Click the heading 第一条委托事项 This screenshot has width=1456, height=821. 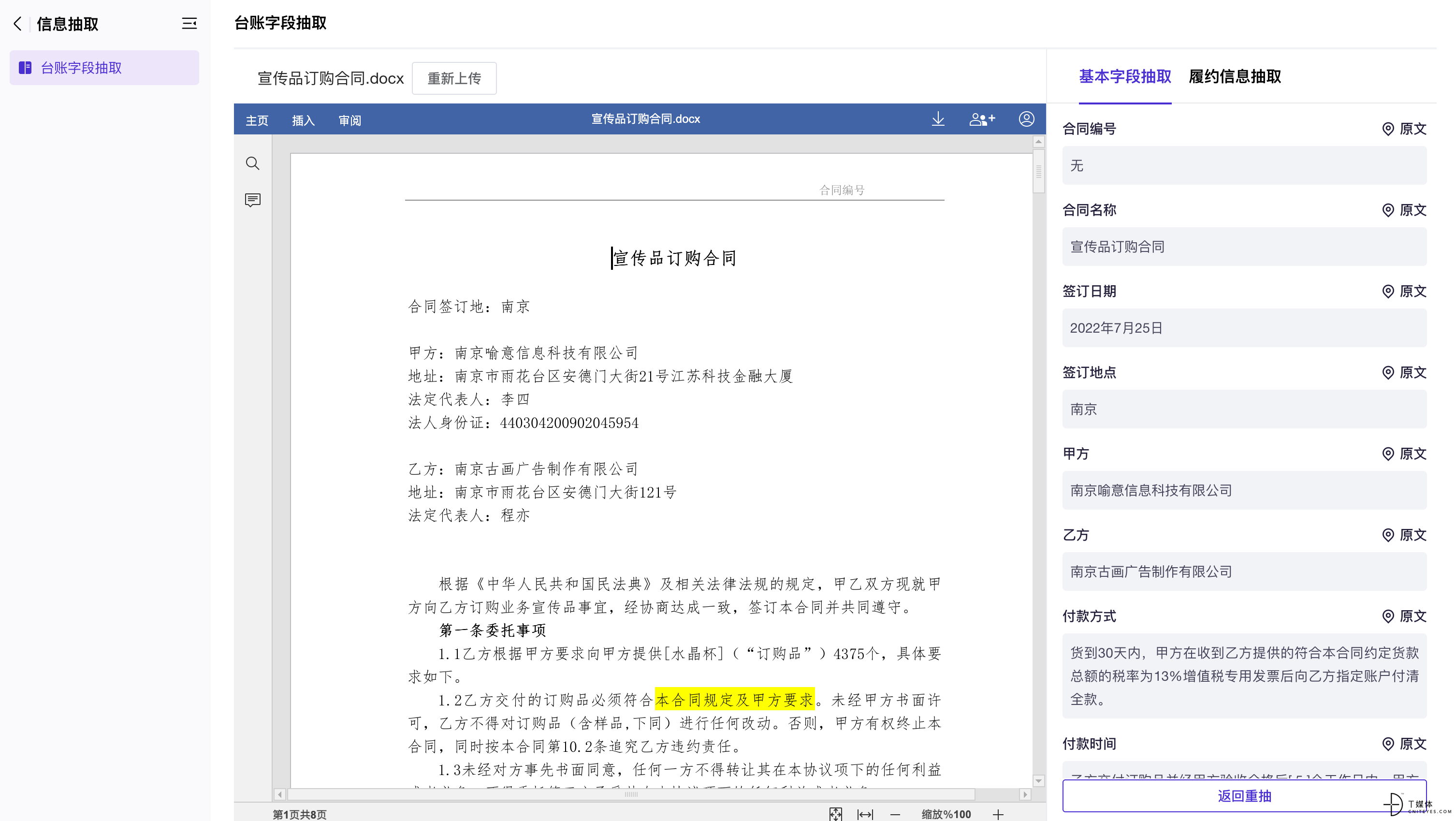coord(493,630)
